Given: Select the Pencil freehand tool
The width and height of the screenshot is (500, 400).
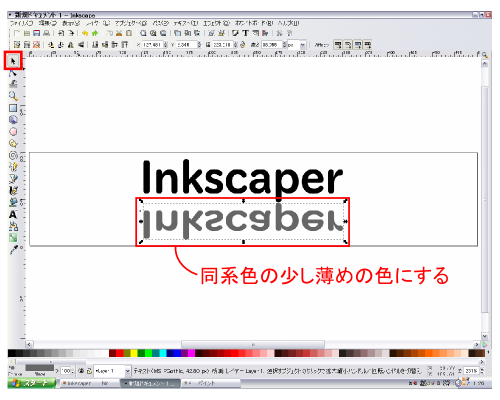Looking at the screenshot, I should pyautogui.click(x=13, y=167).
